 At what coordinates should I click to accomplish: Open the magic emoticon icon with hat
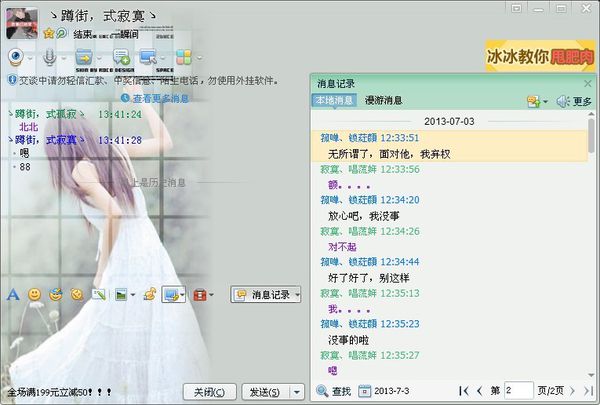coord(56,294)
